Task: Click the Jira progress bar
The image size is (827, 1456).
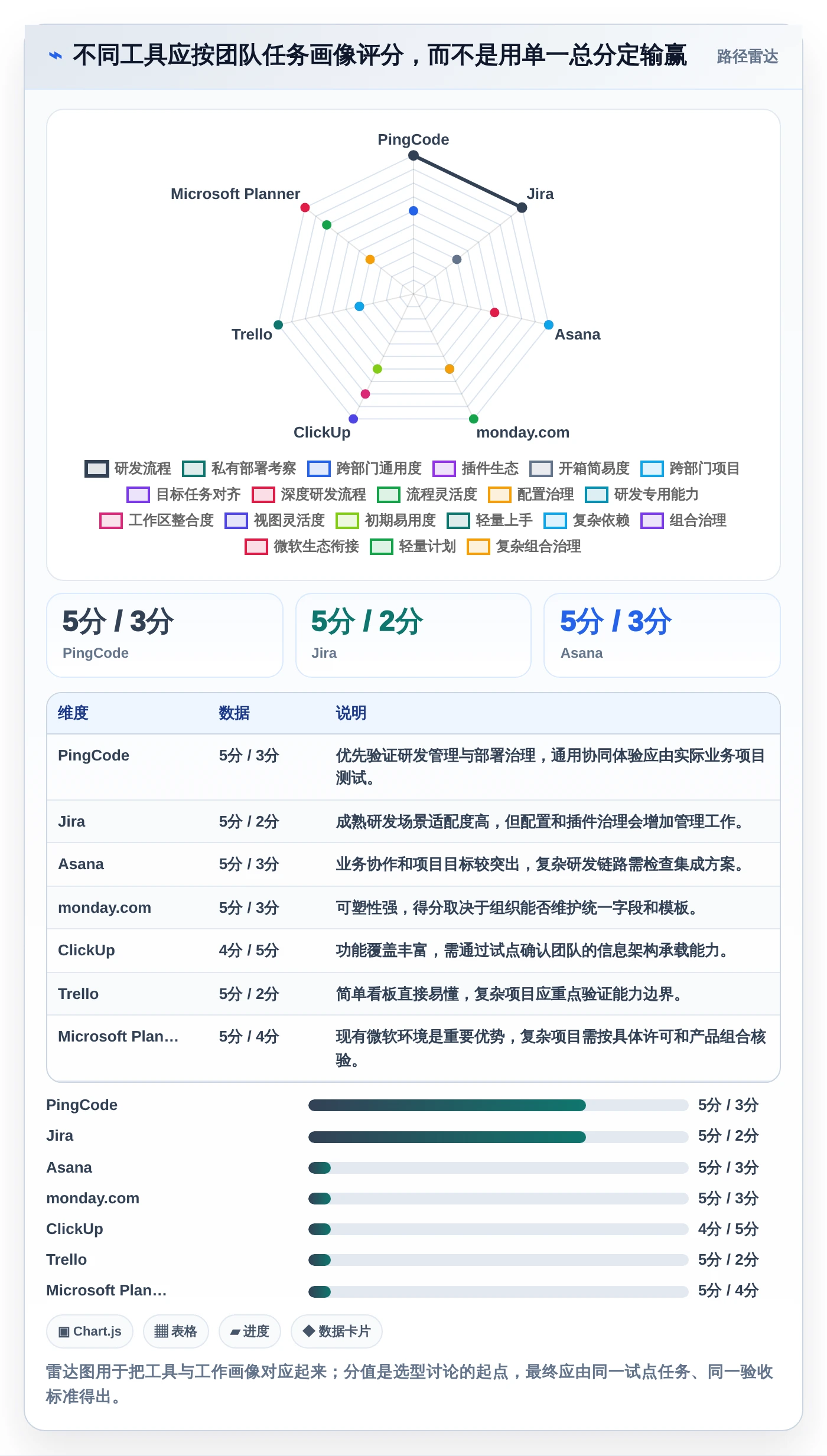Action: [498, 1137]
